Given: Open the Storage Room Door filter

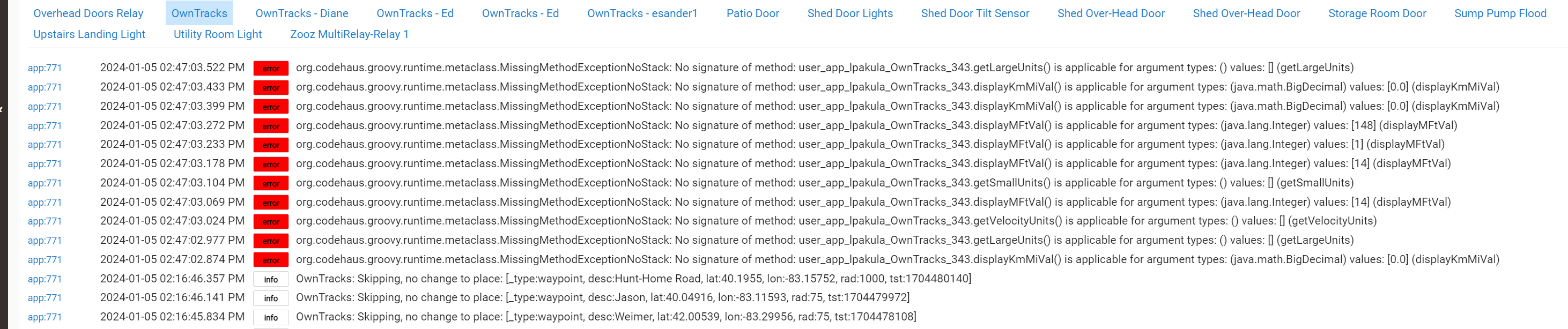Looking at the screenshot, I should pyautogui.click(x=1377, y=13).
